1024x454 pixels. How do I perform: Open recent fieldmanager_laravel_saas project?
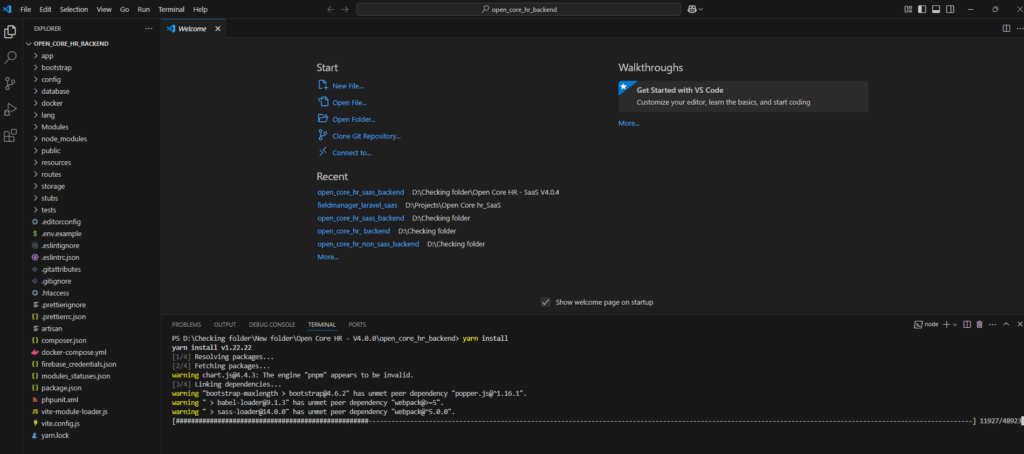tap(357, 205)
